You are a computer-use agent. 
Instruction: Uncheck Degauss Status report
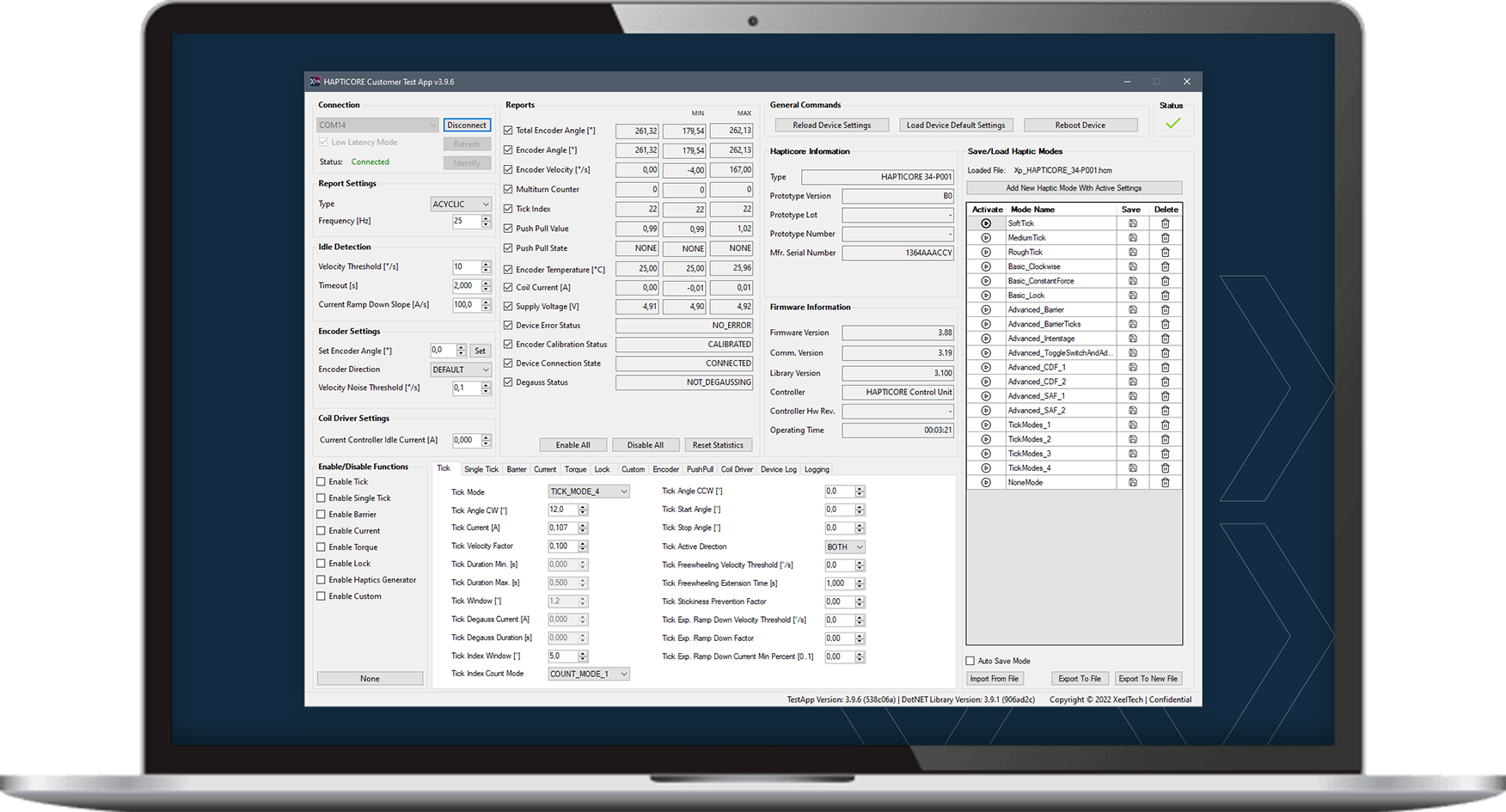tap(508, 382)
